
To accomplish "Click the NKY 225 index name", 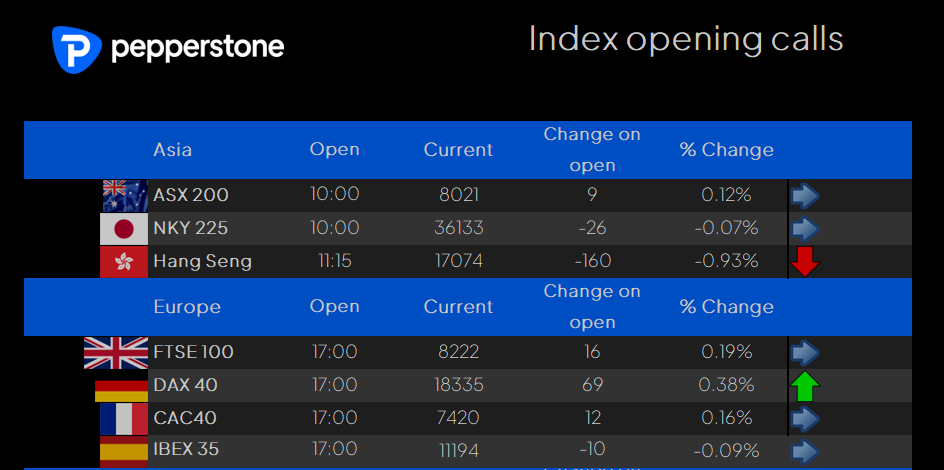I will coord(191,229).
